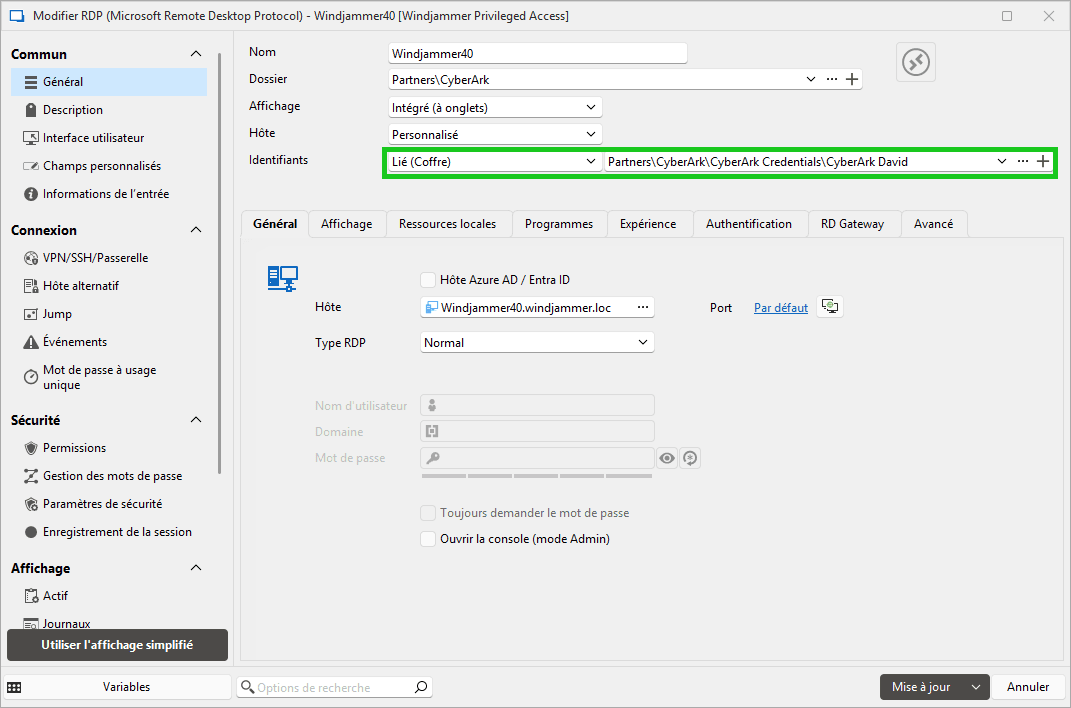Click the Par défaut port link
The height and width of the screenshot is (708, 1071).
tap(780, 308)
